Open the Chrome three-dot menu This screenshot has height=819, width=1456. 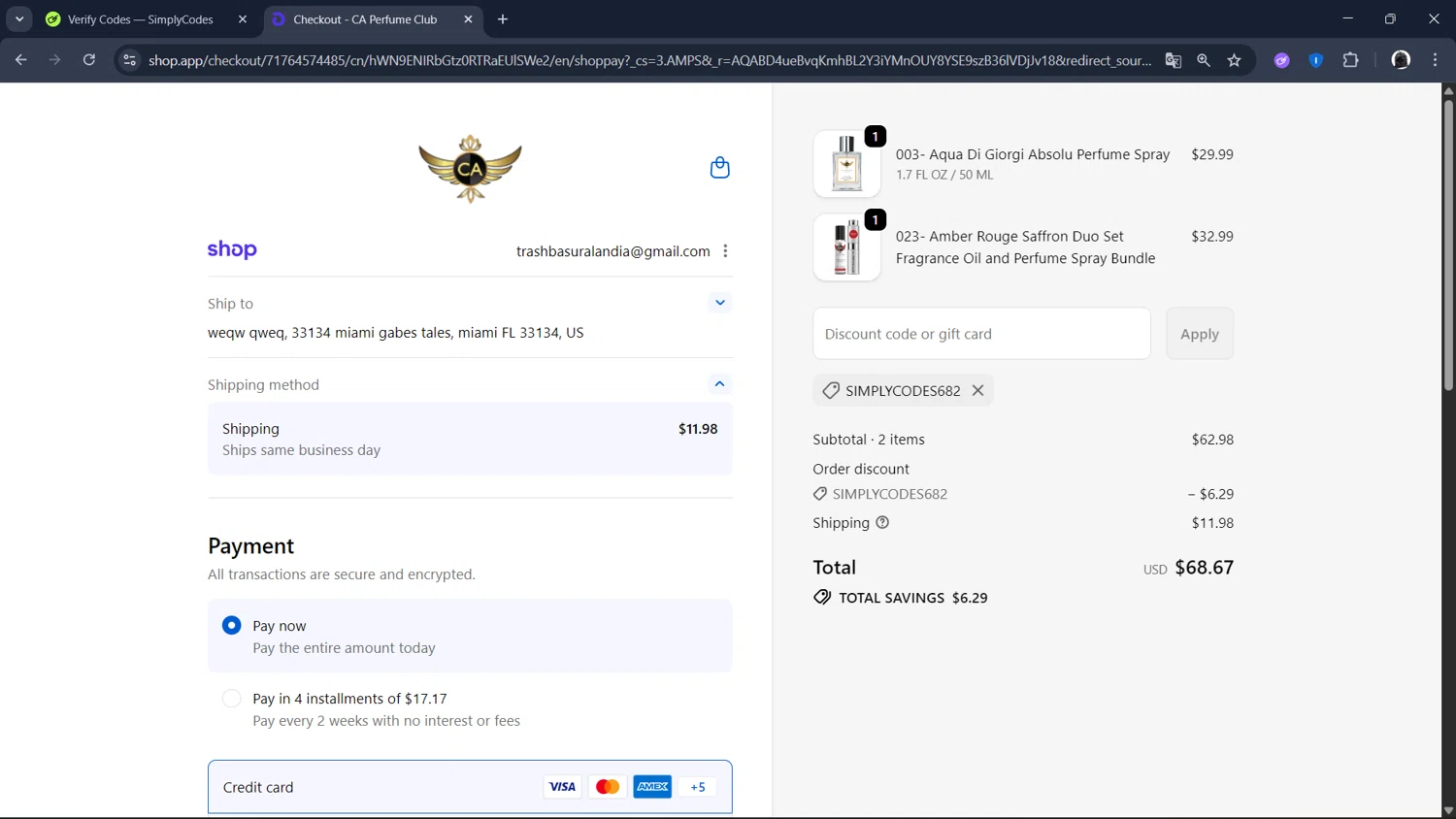pos(1436,60)
